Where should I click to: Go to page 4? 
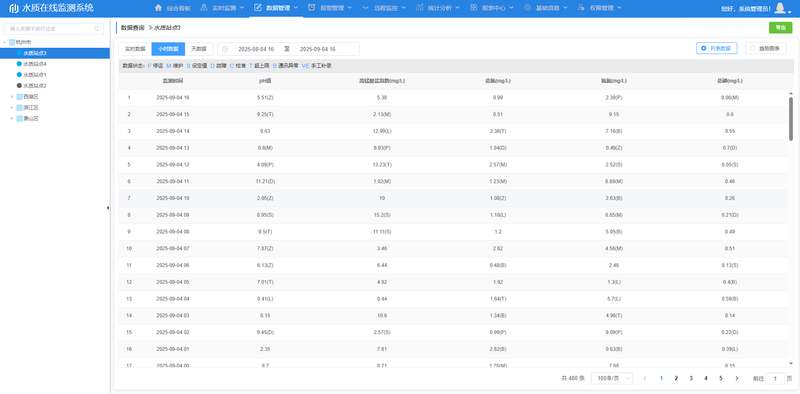[706, 378]
